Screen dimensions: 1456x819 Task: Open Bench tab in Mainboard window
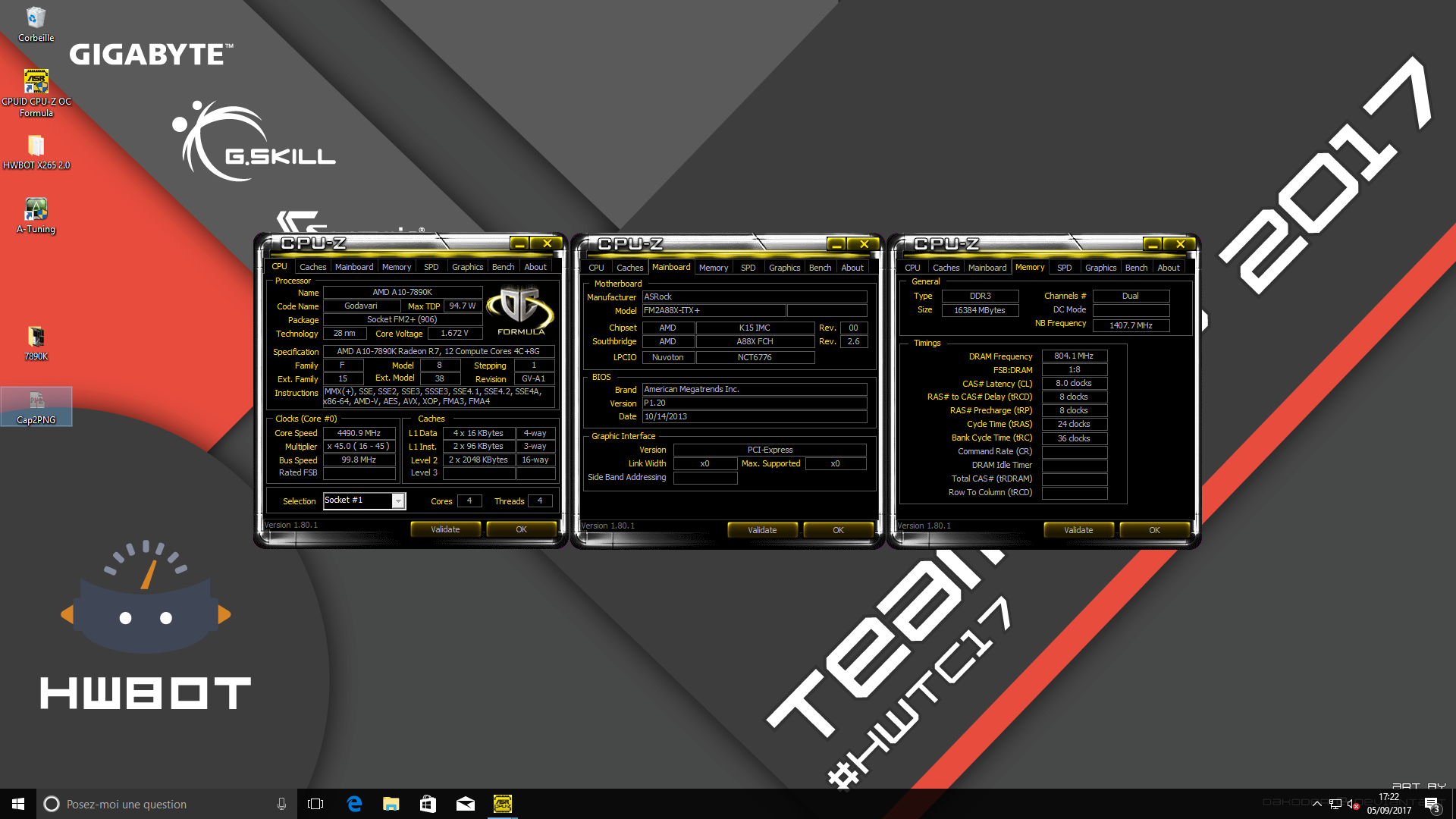tap(820, 268)
